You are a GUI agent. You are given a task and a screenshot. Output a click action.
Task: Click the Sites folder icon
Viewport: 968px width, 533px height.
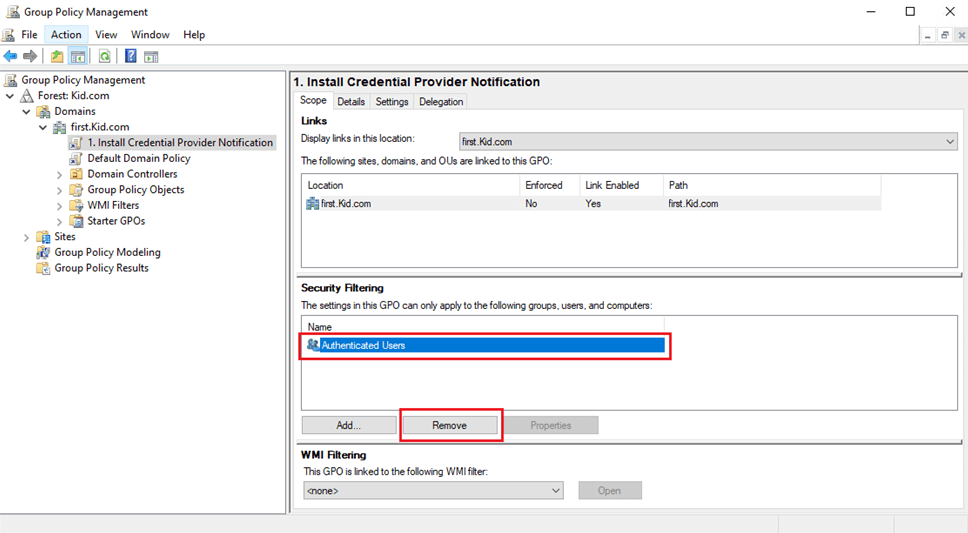click(43, 237)
